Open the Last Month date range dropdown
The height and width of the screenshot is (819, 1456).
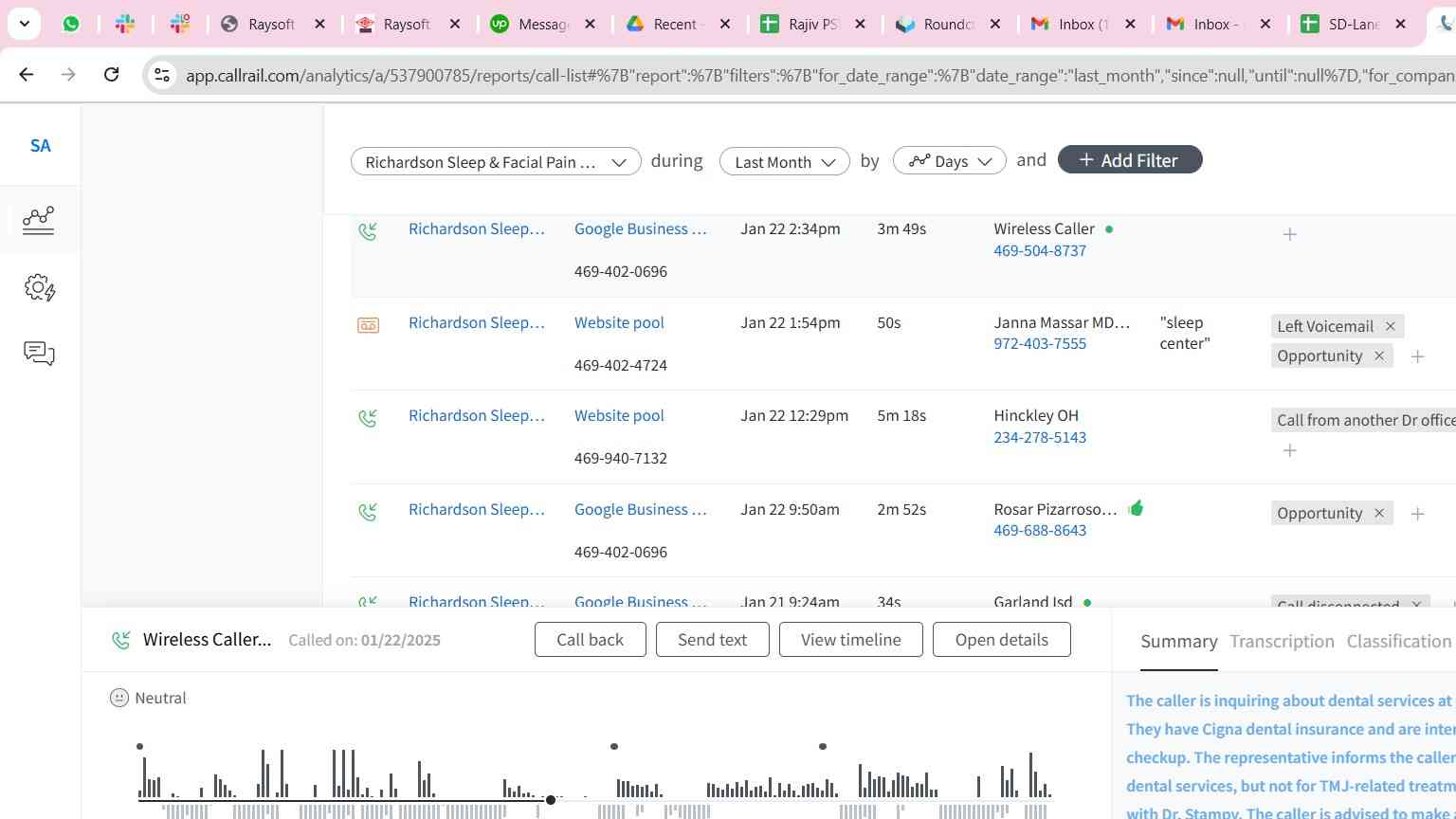[x=784, y=161]
